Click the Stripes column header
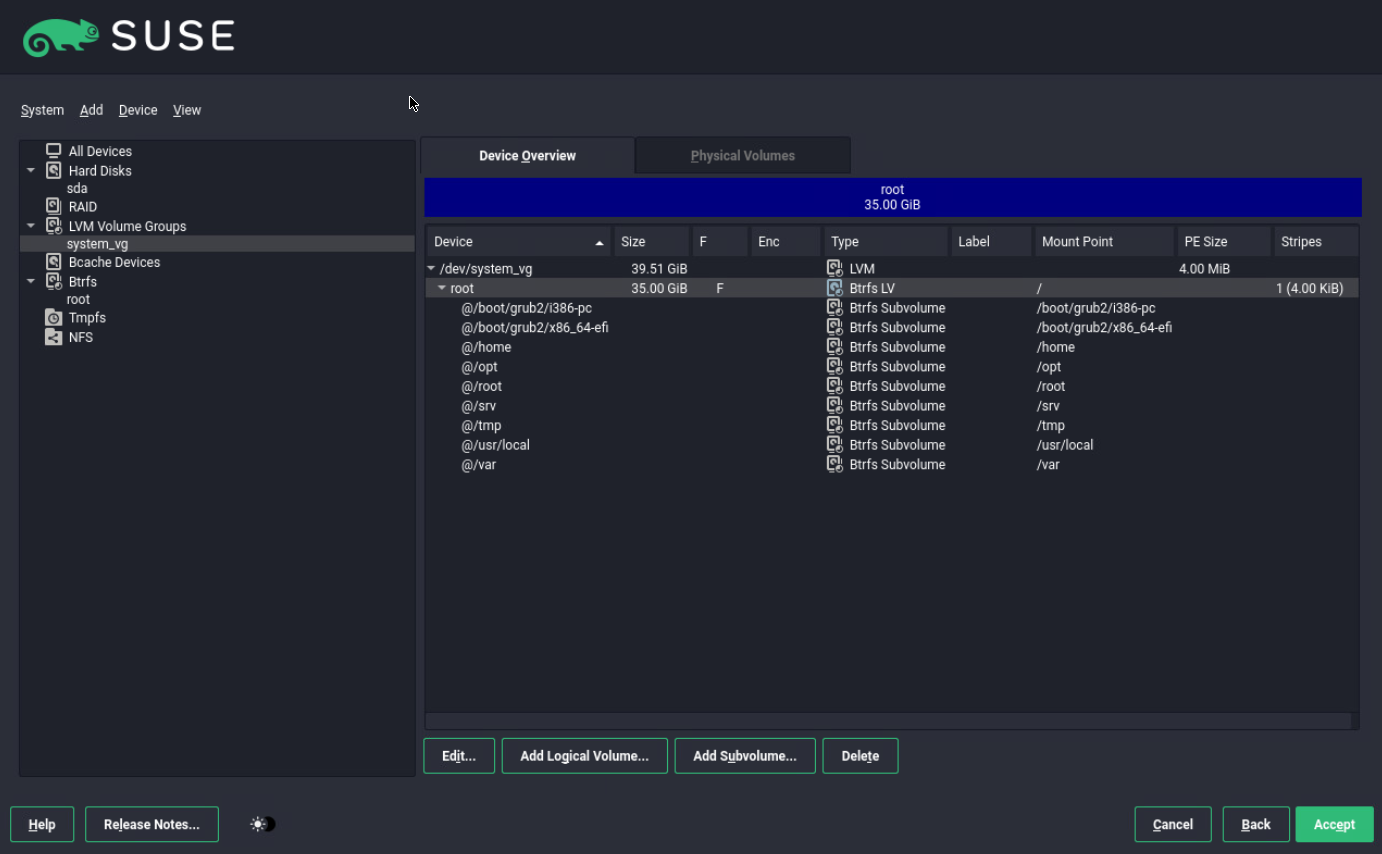The width and height of the screenshot is (1382, 854). 1316,242
